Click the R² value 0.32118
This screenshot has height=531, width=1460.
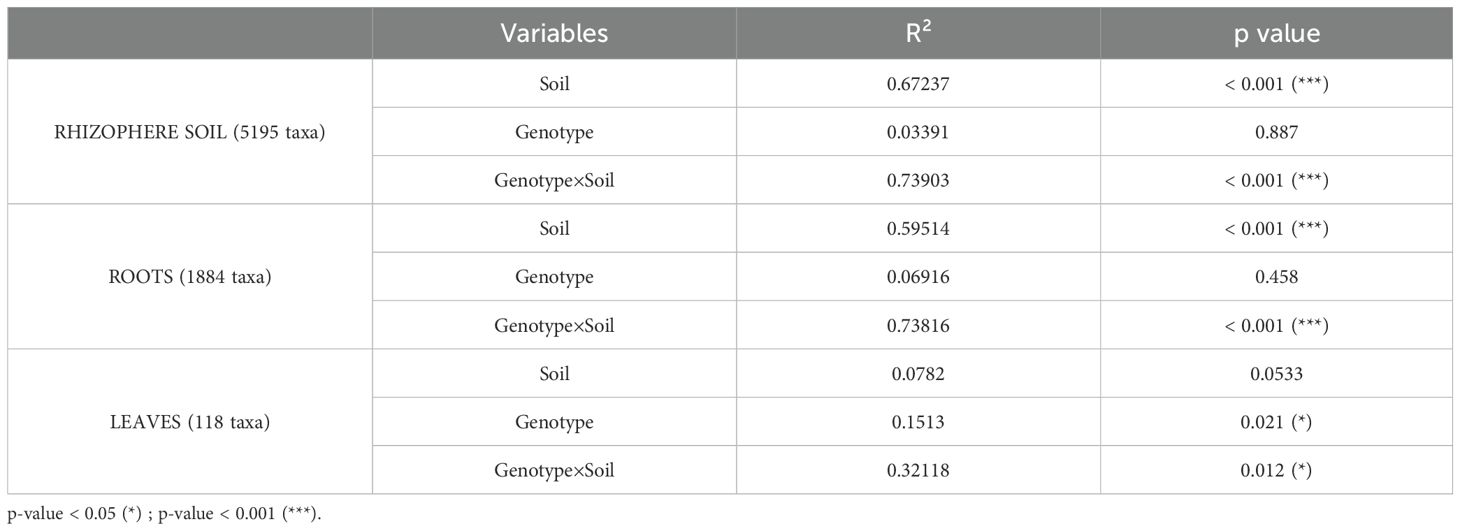tap(918, 470)
